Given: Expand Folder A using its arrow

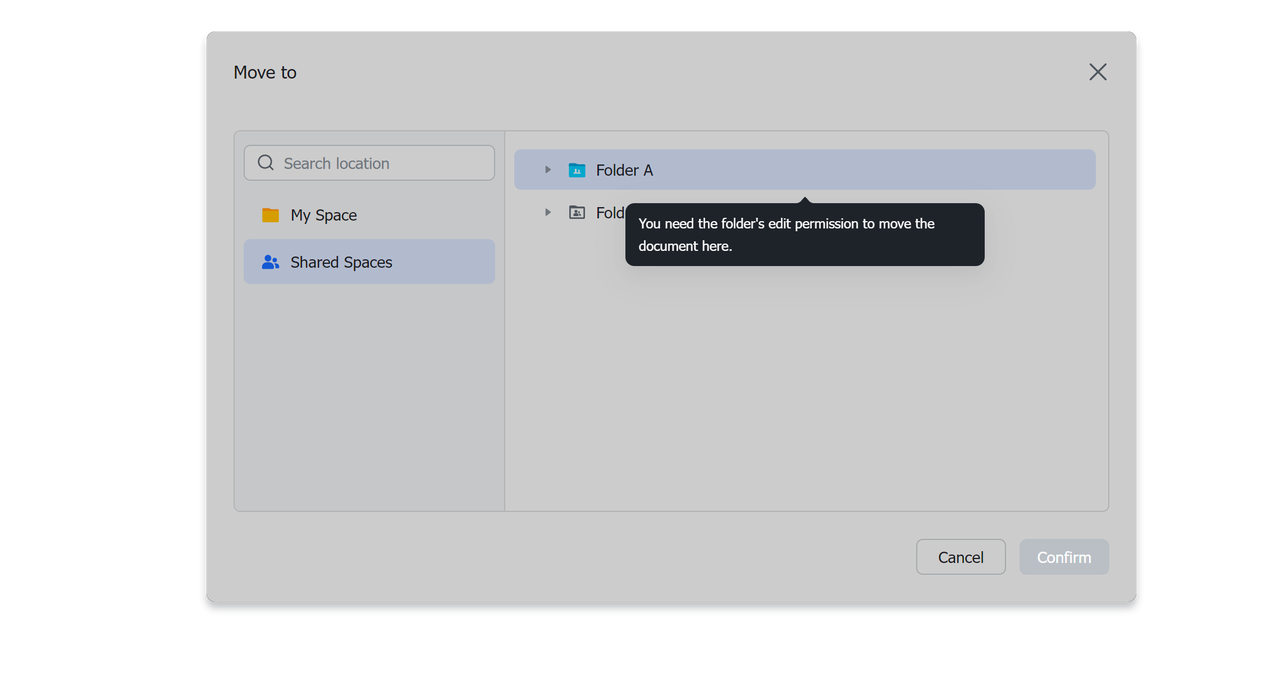Looking at the screenshot, I should tap(547, 170).
